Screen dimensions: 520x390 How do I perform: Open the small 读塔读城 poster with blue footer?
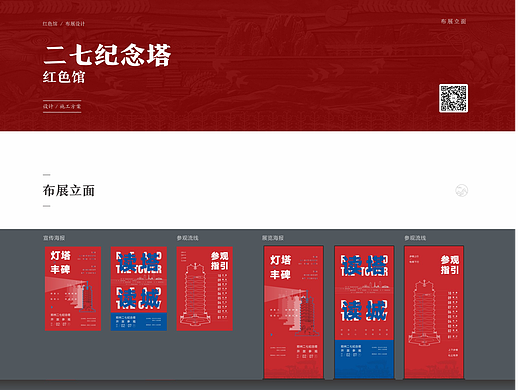[x=139, y=289]
